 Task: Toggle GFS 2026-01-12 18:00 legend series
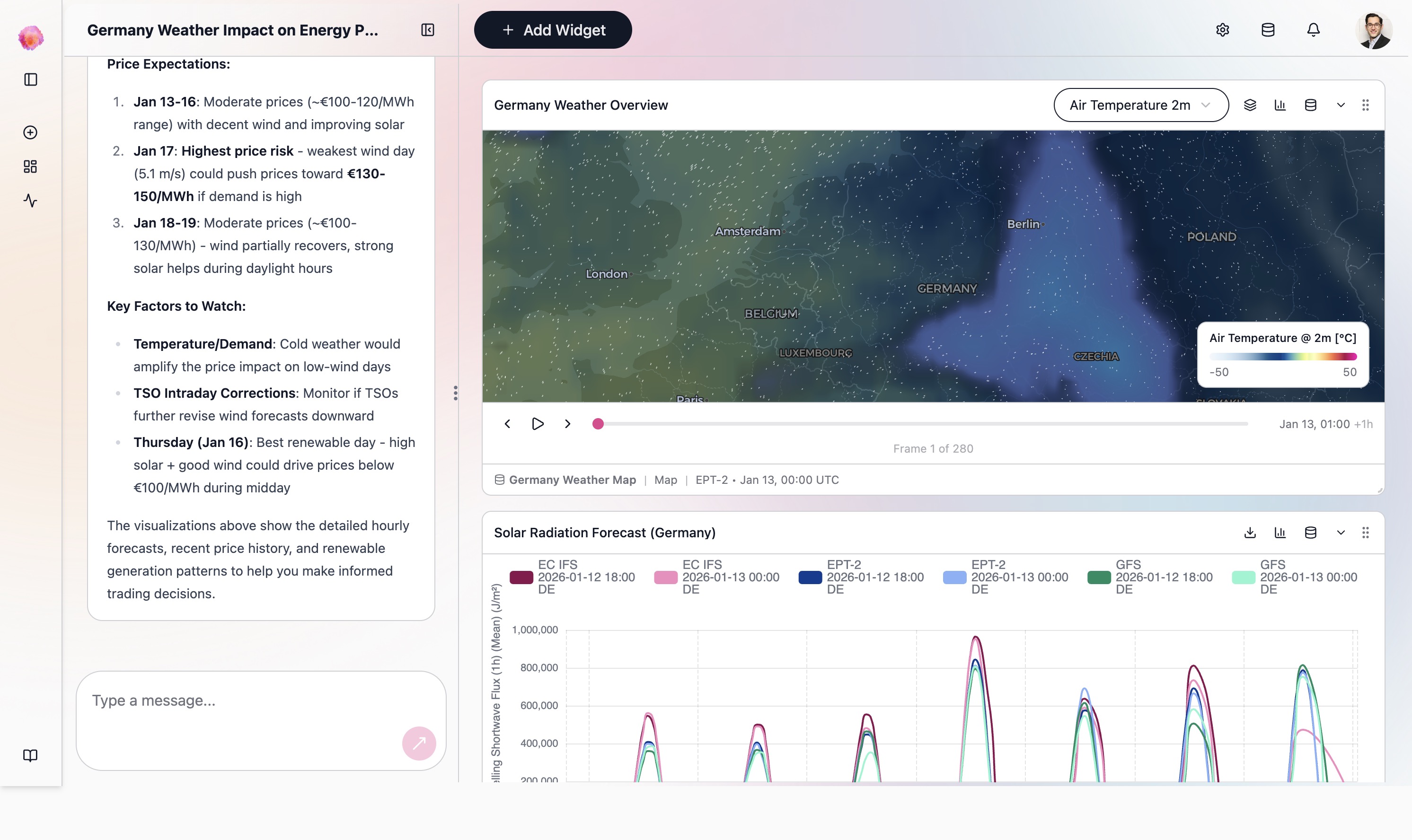tap(1150, 577)
